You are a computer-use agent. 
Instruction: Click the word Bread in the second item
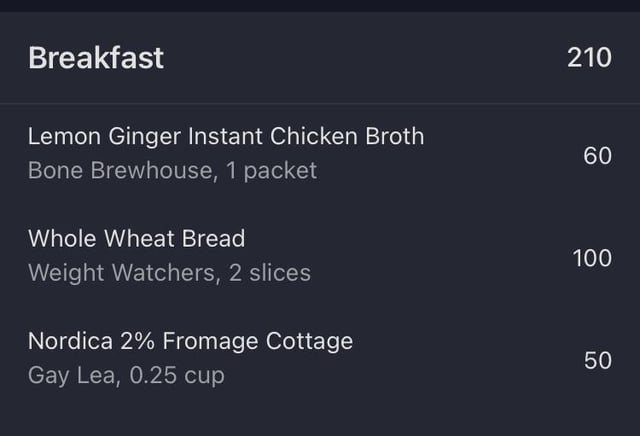coord(213,238)
